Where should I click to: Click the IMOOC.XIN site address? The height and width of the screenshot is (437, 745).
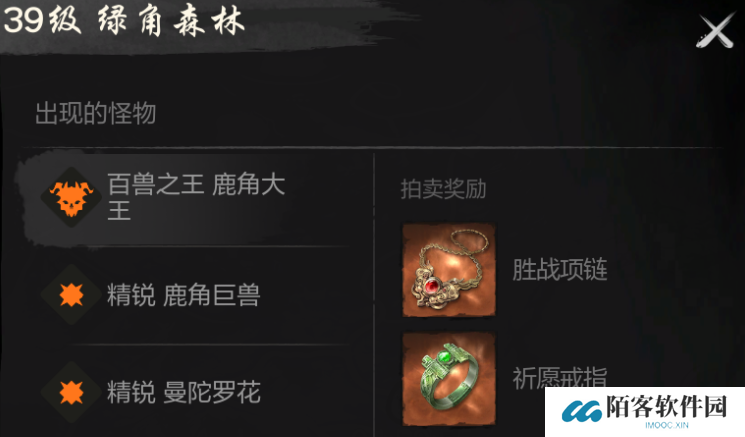point(667,425)
